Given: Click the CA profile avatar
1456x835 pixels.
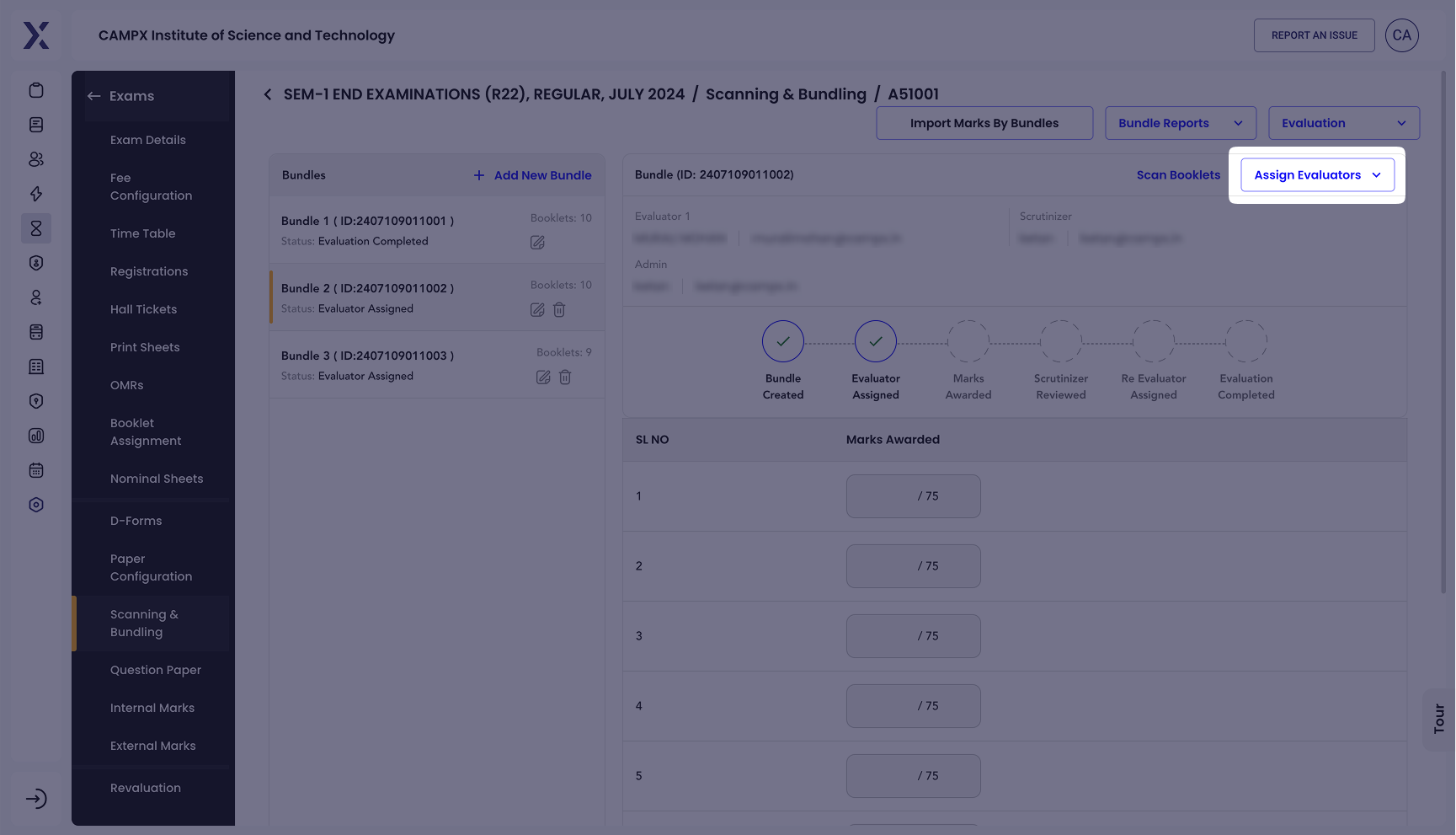Looking at the screenshot, I should pyautogui.click(x=1402, y=35).
